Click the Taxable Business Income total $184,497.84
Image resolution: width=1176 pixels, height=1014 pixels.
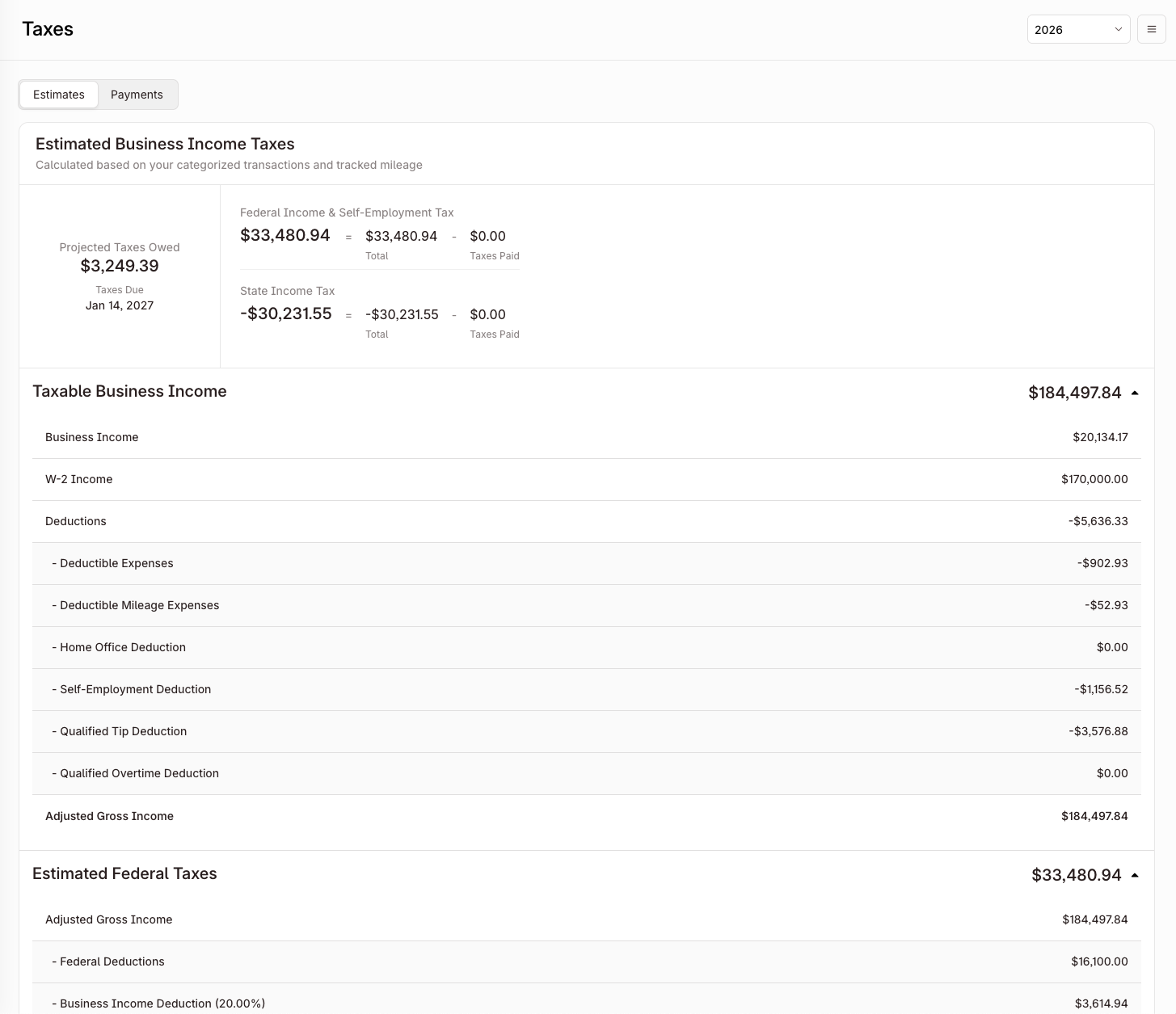pyautogui.click(x=1074, y=393)
